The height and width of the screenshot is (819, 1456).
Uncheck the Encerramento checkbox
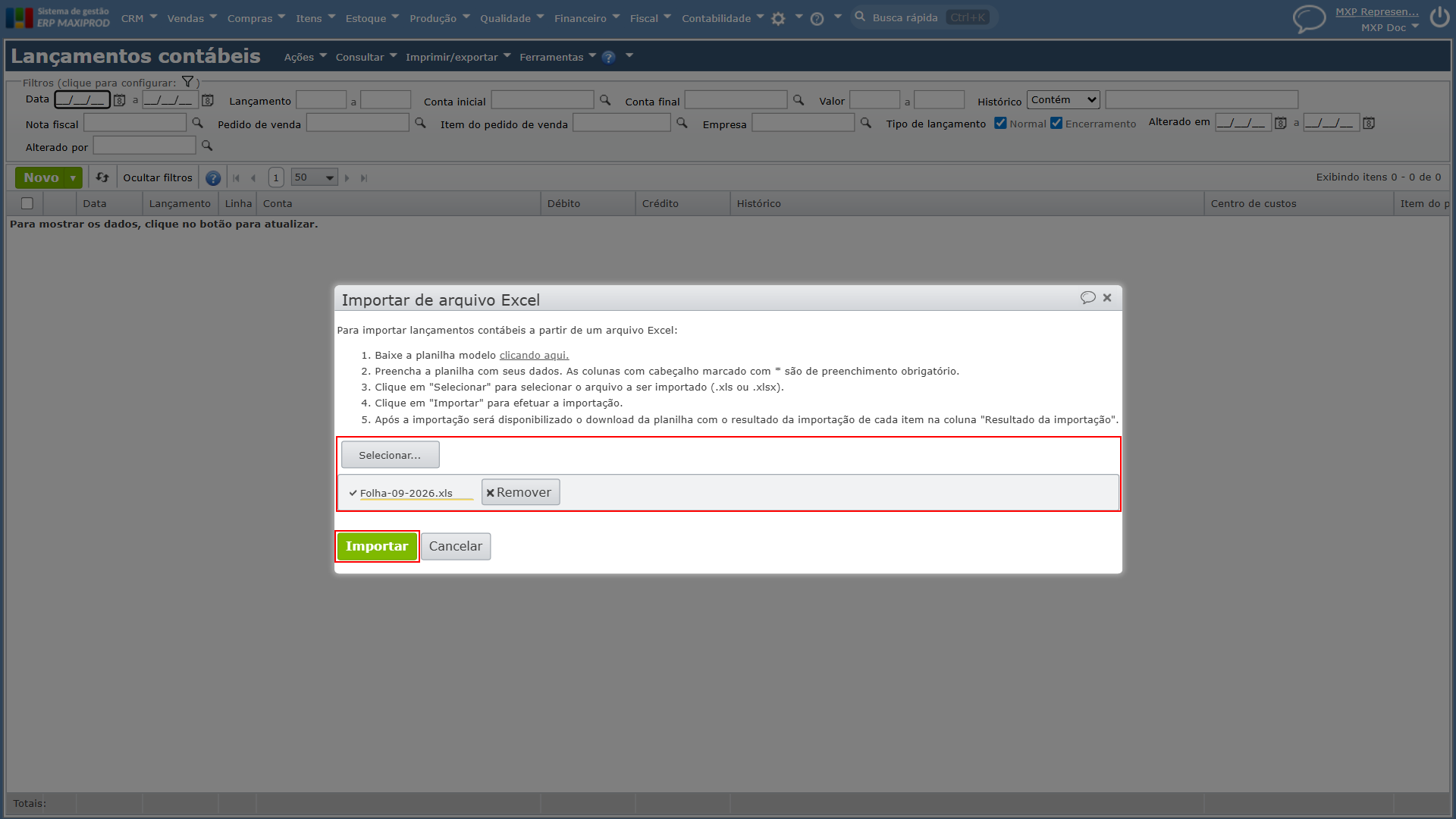click(x=1056, y=123)
